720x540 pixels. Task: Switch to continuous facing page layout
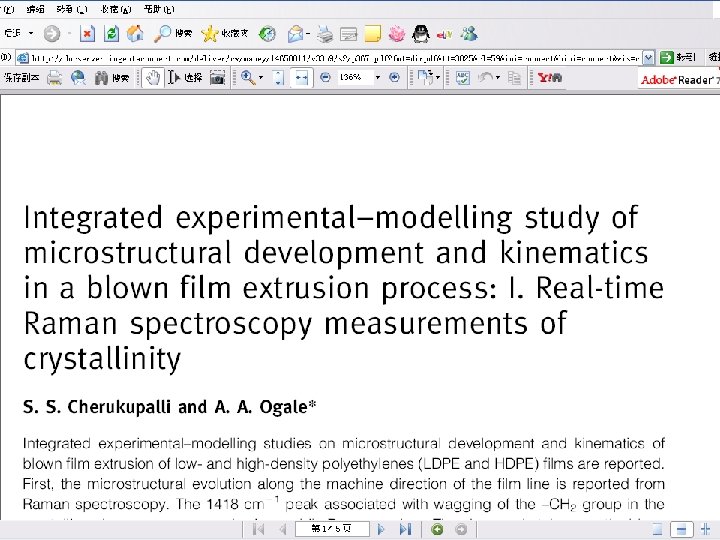706,529
